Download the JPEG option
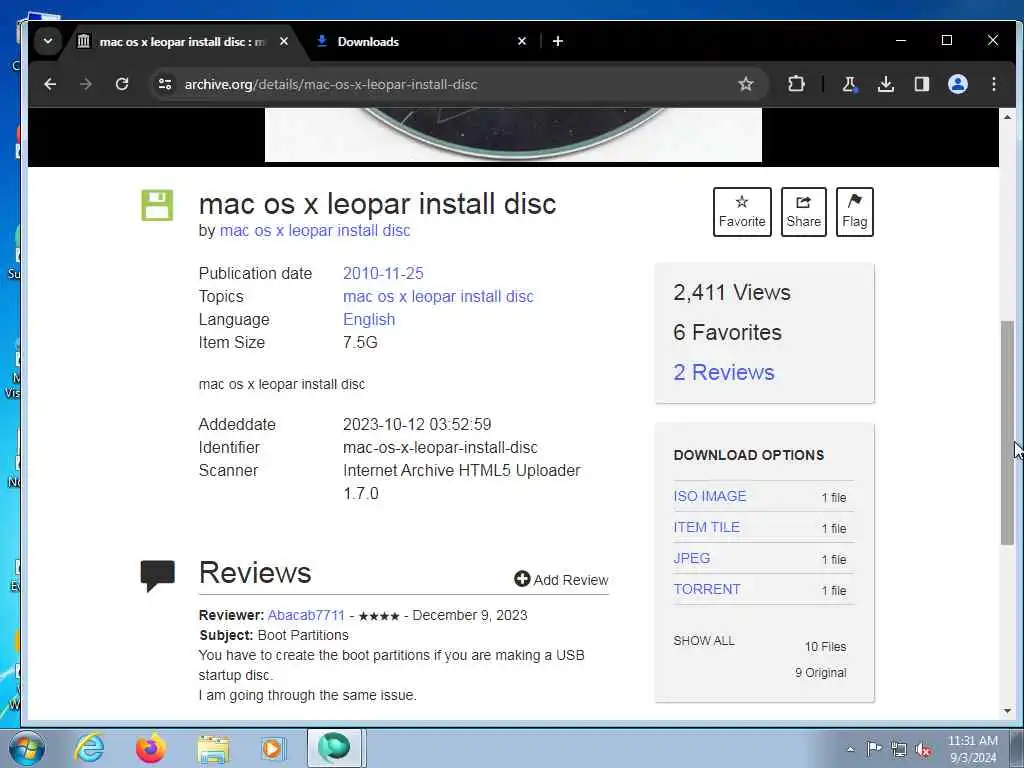The width and height of the screenshot is (1024, 768). point(692,558)
